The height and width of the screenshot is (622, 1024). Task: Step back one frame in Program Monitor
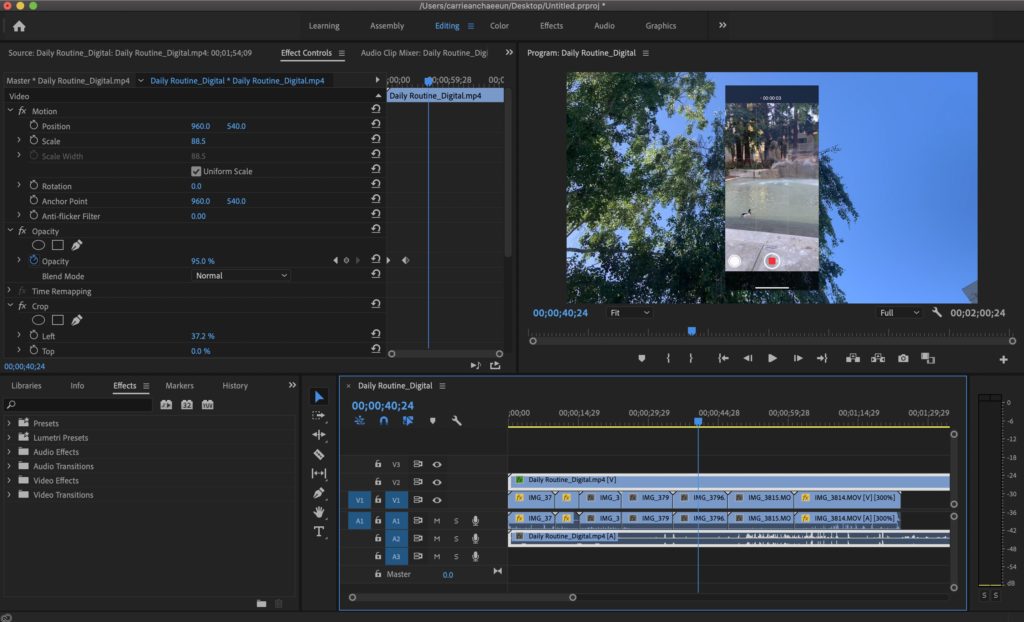point(748,358)
